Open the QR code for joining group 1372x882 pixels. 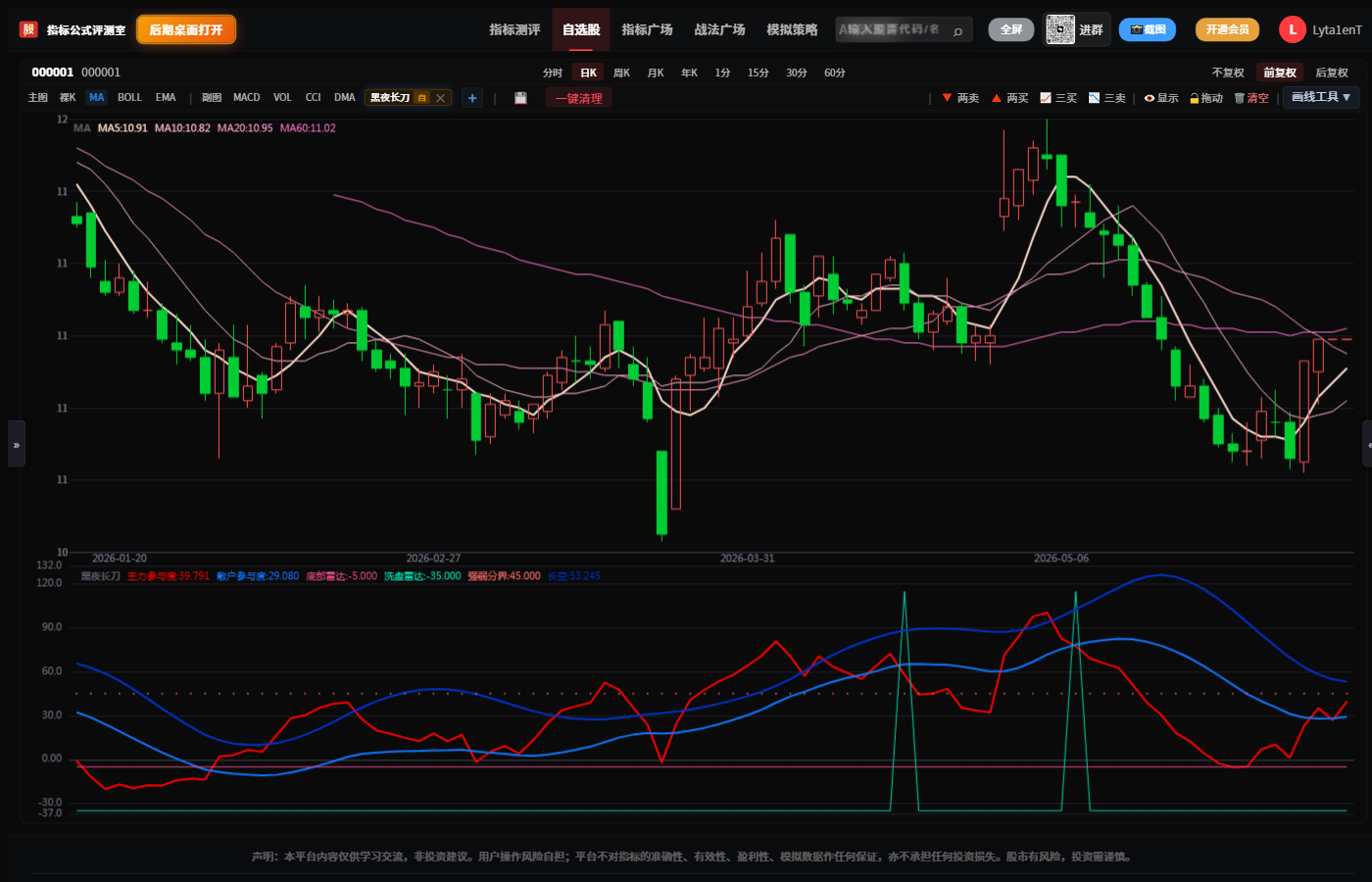coord(1060,29)
